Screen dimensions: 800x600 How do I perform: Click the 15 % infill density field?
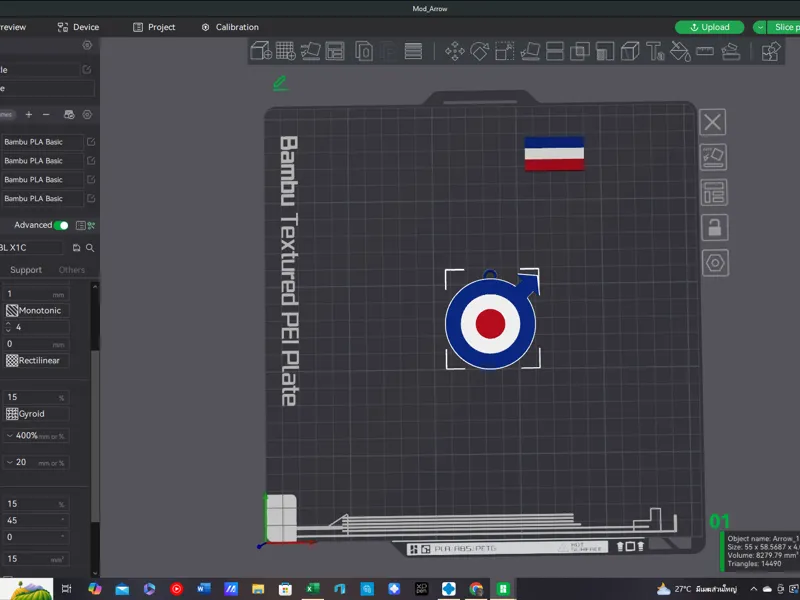[x=36, y=397]
